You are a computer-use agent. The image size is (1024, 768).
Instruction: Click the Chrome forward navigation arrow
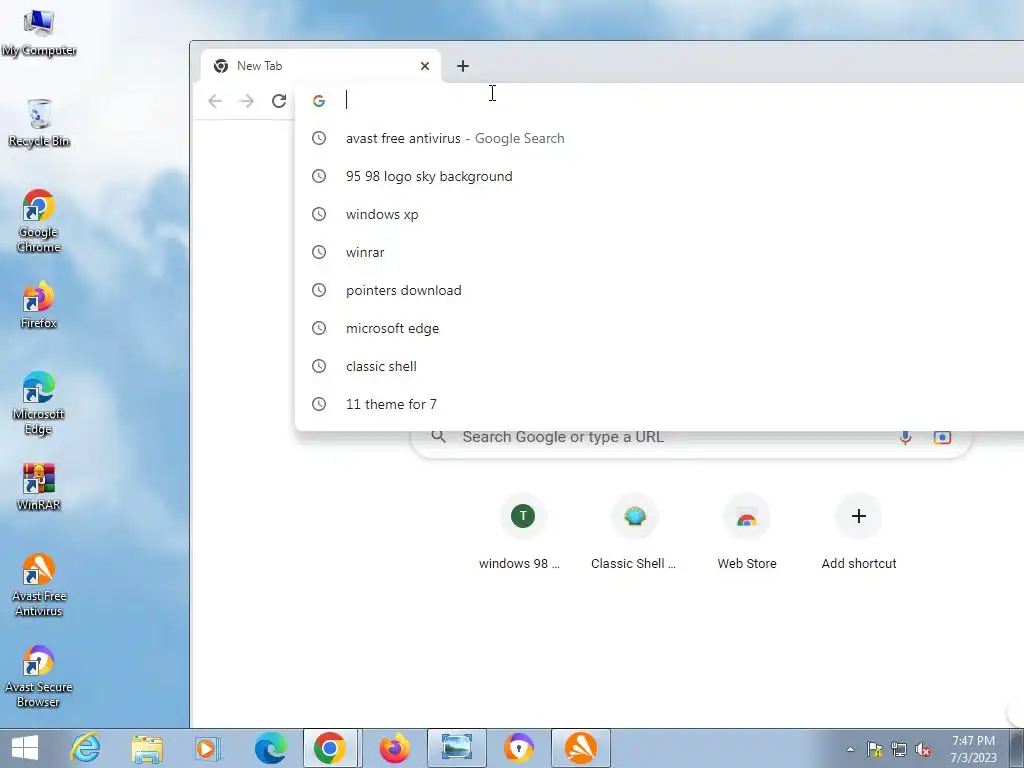(x=246, y=101)
